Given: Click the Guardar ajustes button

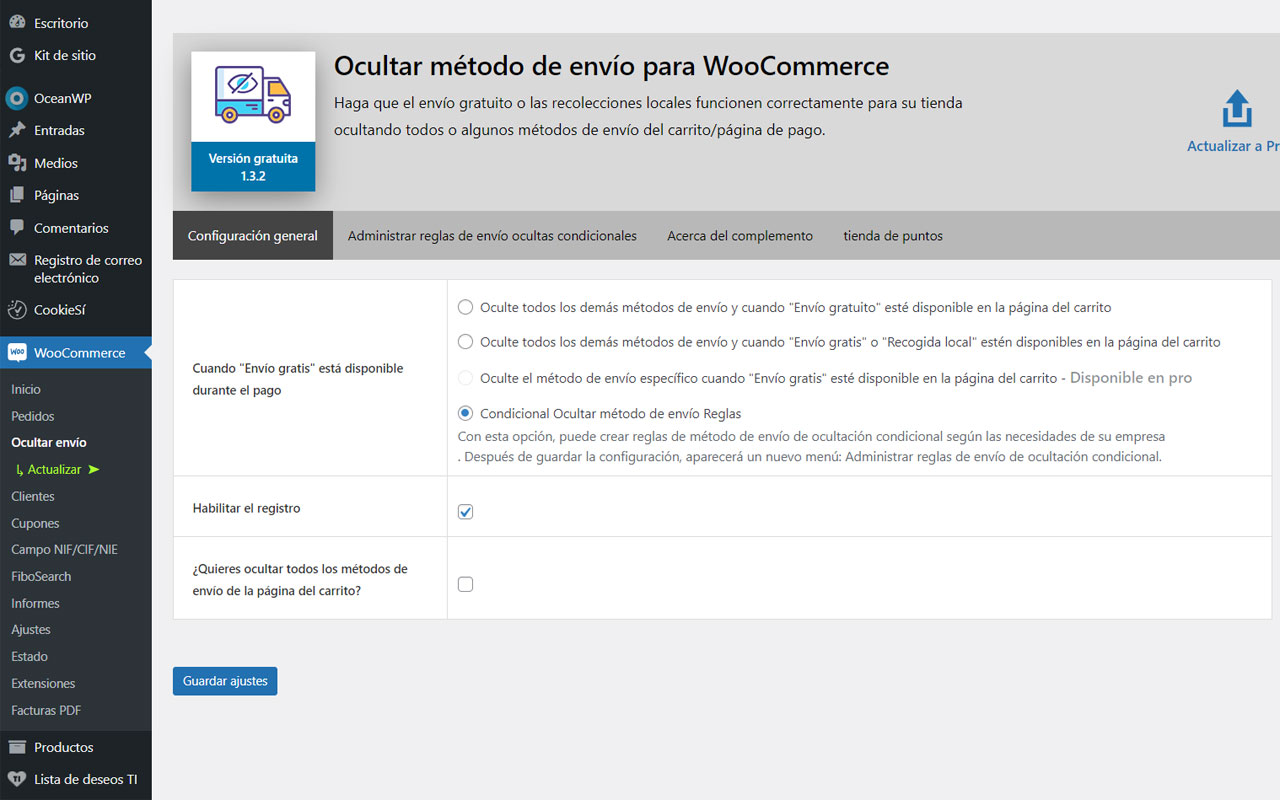Looking at the screenshot, I should click(225, 681).
